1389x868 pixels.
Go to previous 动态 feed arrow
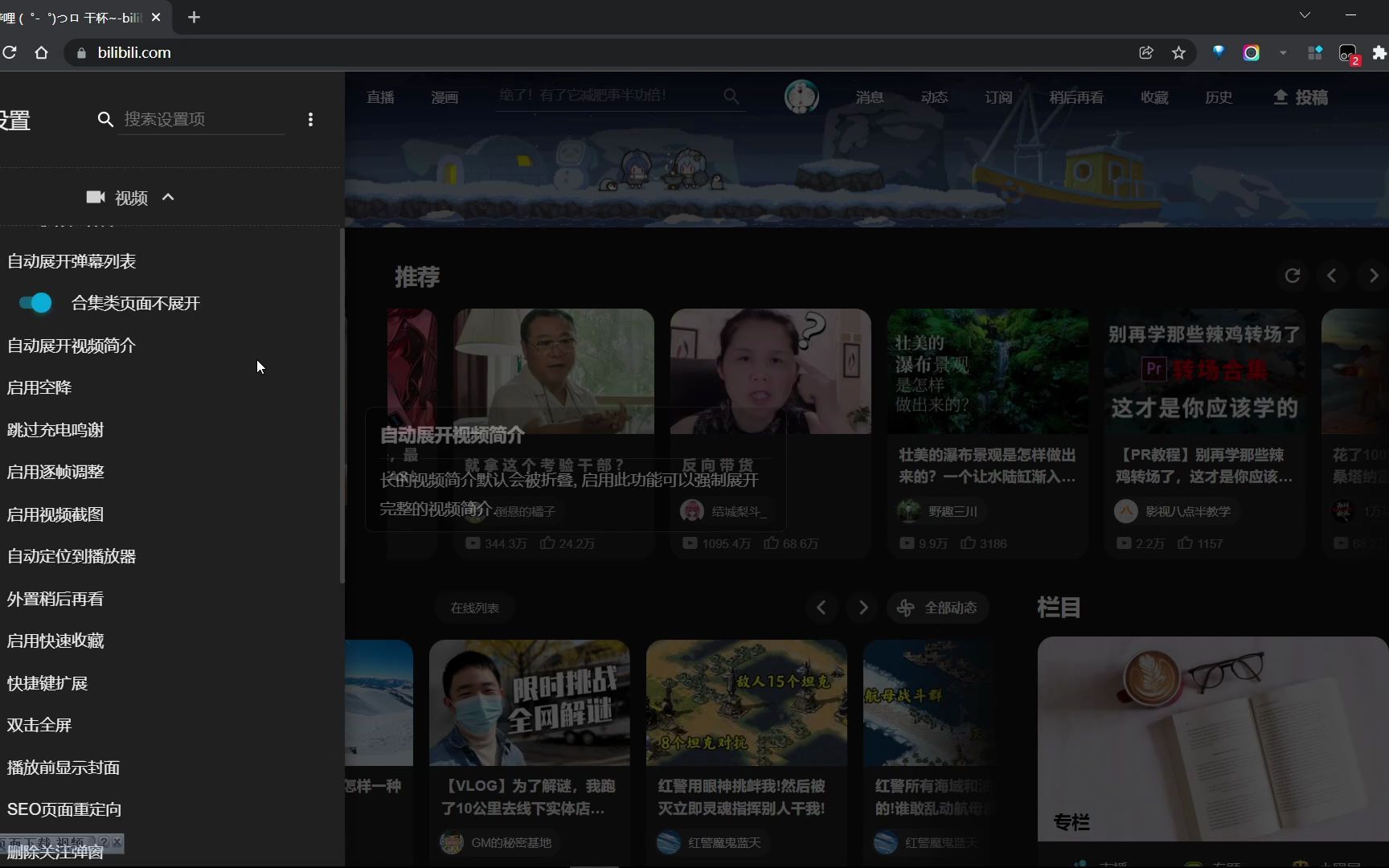click(x=821, y=608)
